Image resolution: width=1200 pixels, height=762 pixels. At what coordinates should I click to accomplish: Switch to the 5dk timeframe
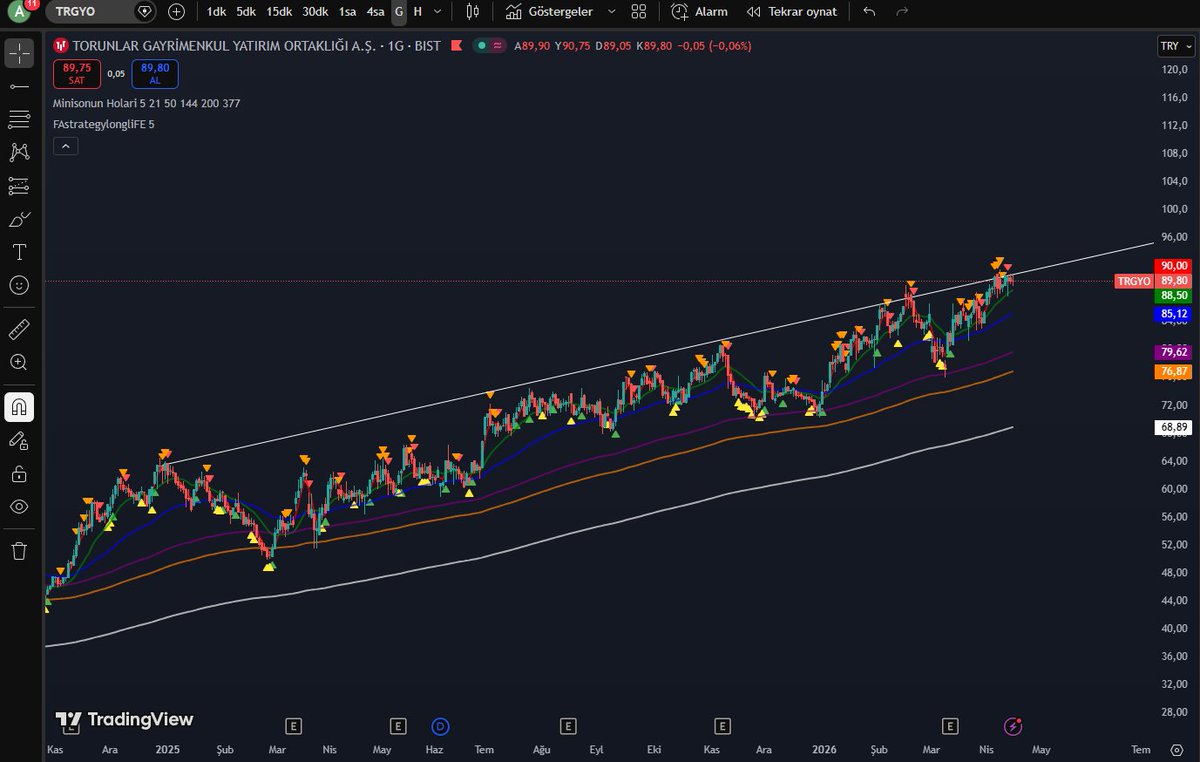click(246, 12)
